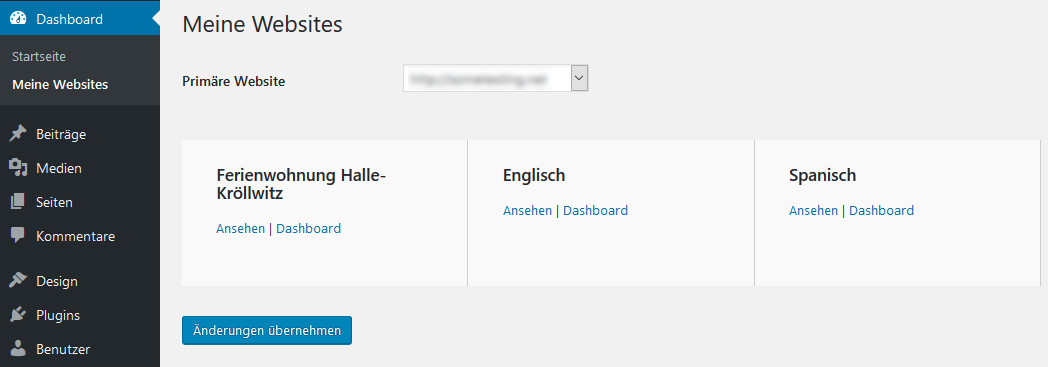Click the Kommentare speech bubble icon
This screenshot has width=1048, height=367.
coord(19,236)
